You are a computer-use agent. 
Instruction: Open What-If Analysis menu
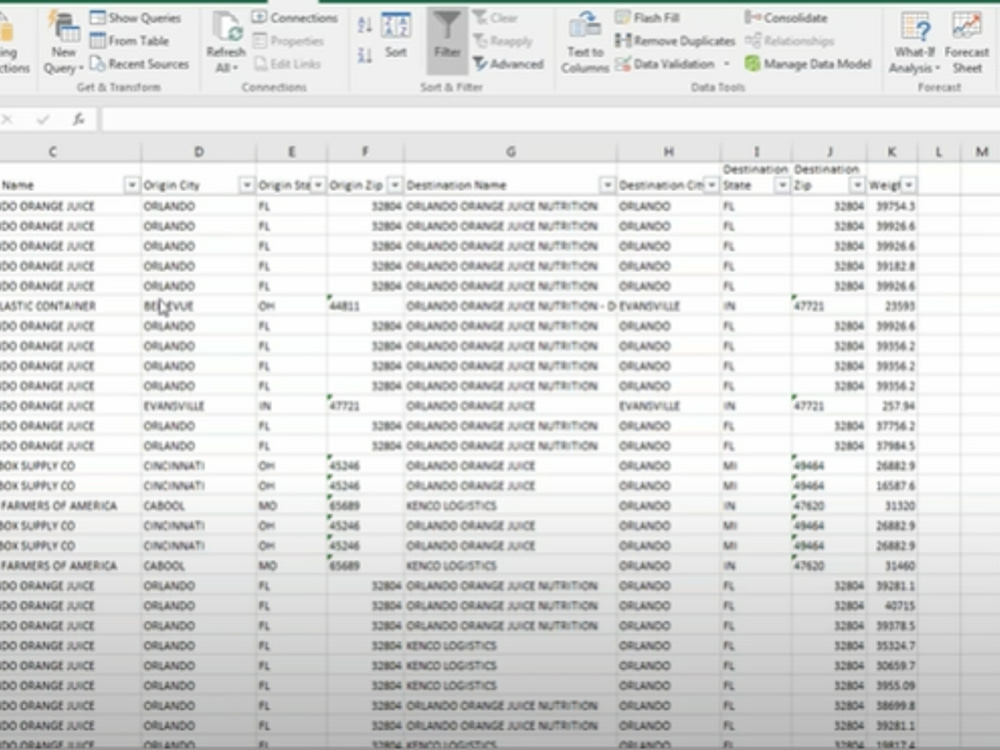point(915,43)
